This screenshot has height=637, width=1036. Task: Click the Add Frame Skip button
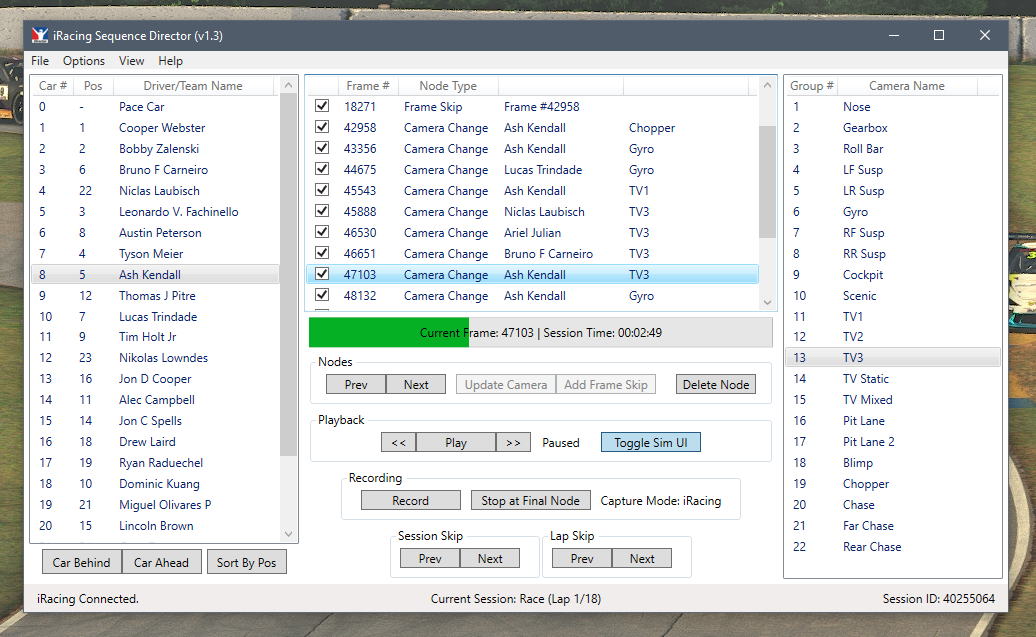point(606,385)
